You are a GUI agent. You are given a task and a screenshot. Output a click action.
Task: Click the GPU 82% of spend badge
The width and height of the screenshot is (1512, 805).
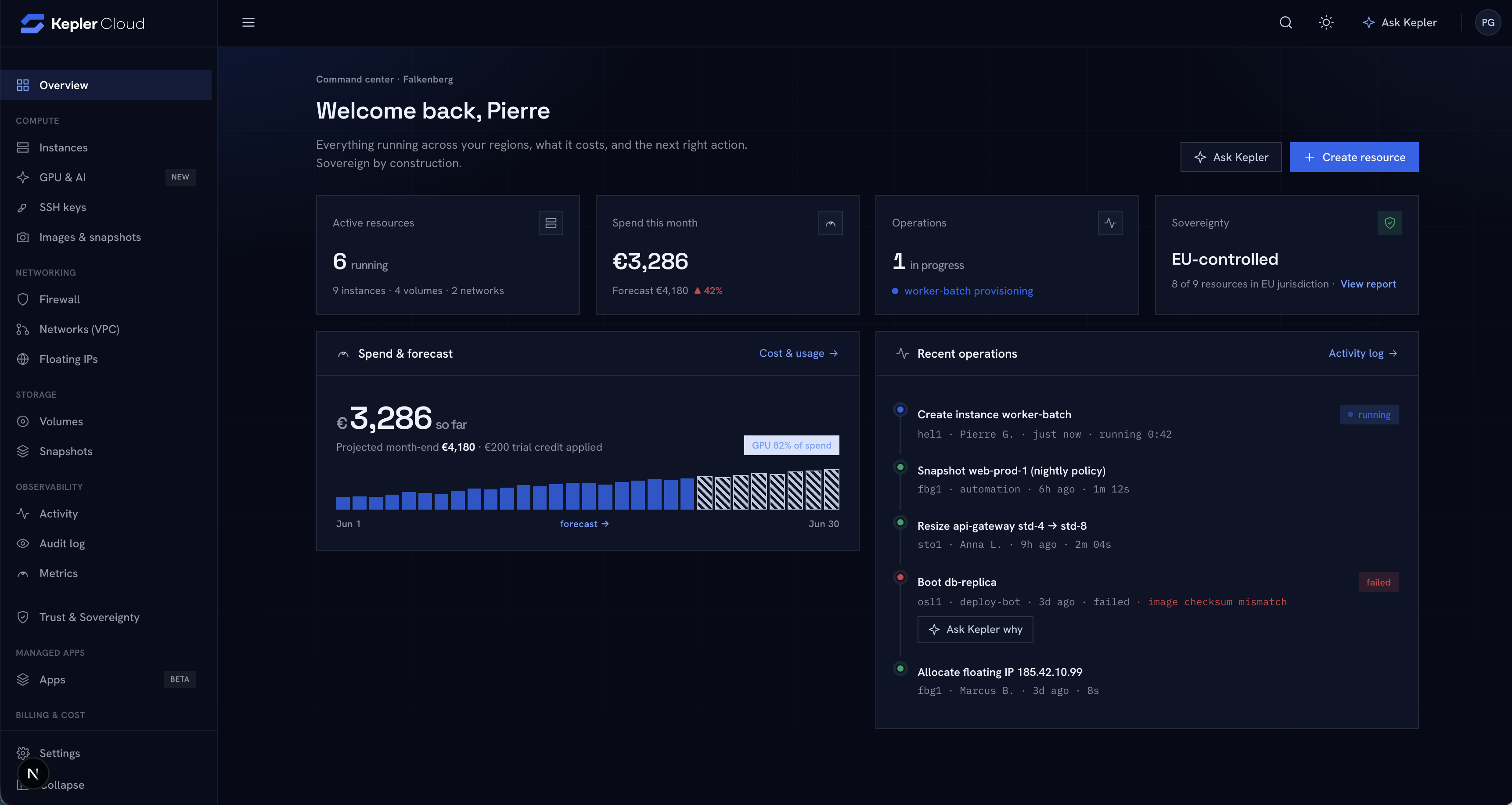791,446
